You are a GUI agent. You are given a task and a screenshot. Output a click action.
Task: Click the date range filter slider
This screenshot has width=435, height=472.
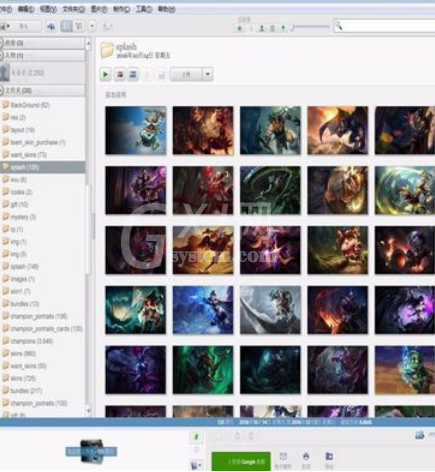pos(310,27)
